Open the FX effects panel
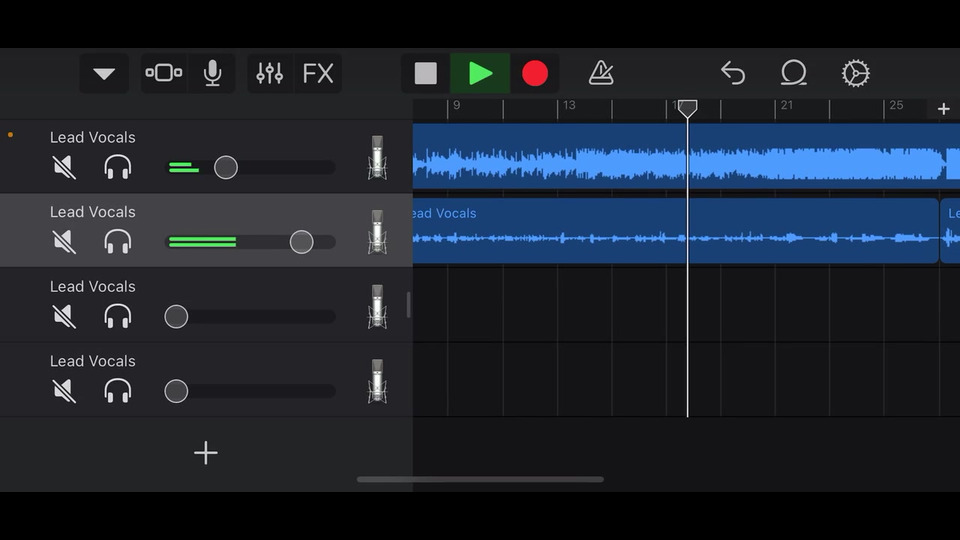960x540 pixels. tap(318, 73)
